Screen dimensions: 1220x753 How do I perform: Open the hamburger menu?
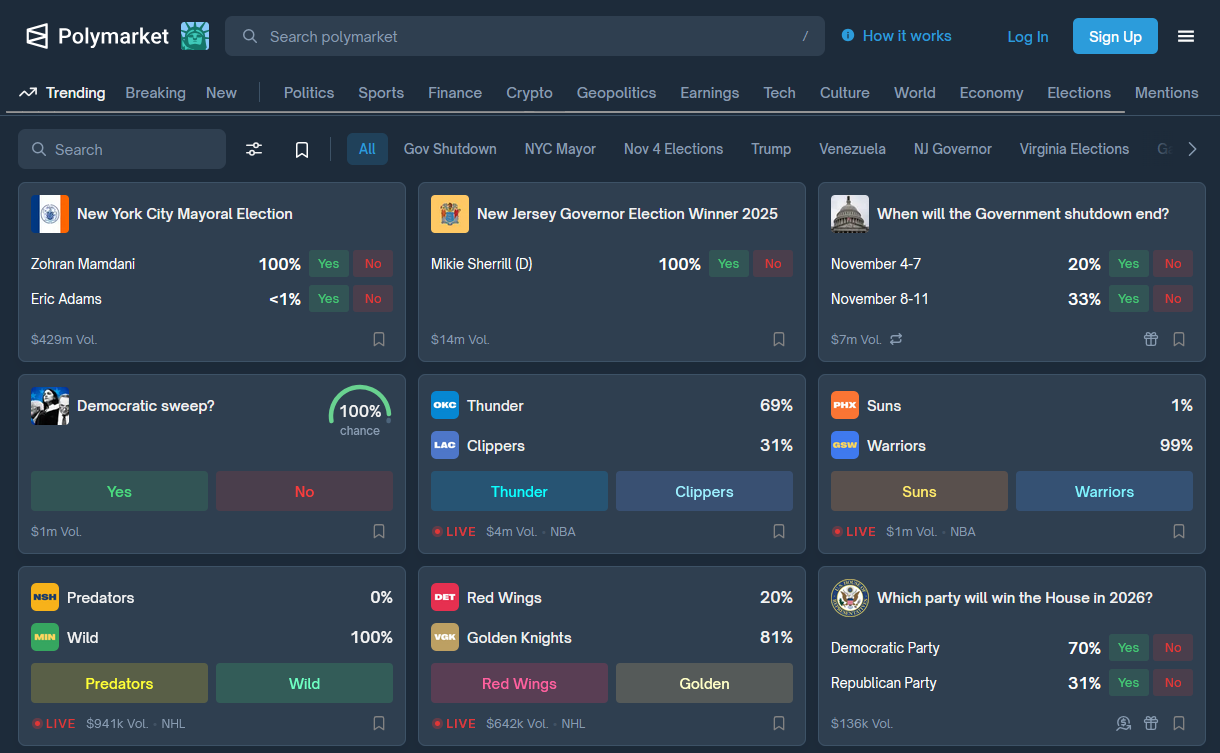[x=1186, y=36]
